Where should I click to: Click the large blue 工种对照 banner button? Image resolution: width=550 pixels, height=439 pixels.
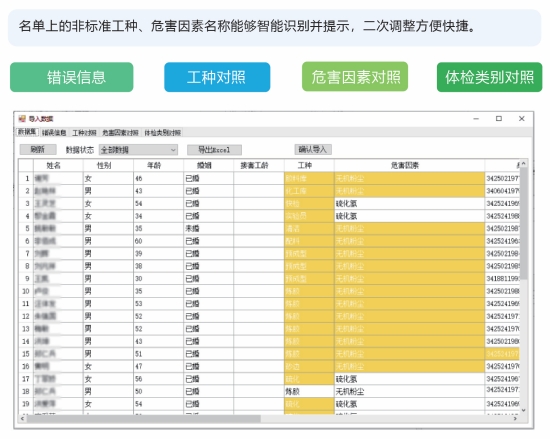tap(217, 77)
